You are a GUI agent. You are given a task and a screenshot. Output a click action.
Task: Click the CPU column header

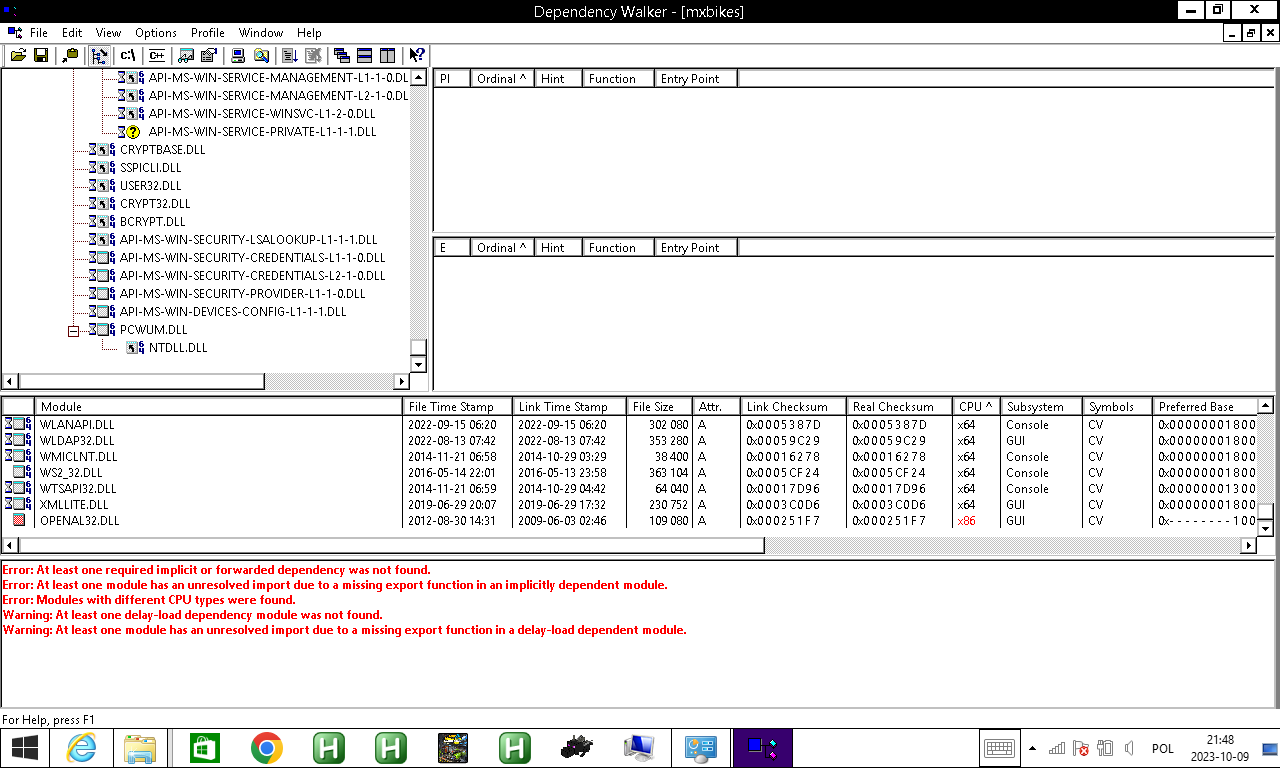[977, 407]
